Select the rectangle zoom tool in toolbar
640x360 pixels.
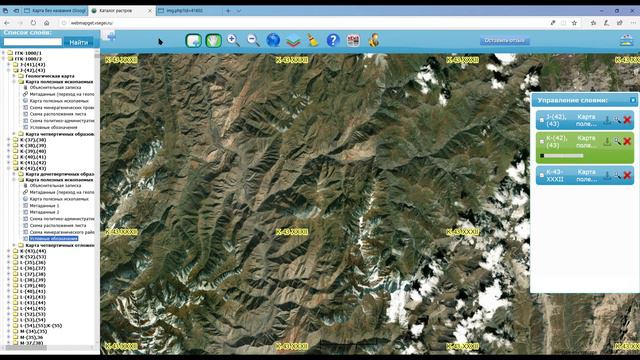[x=193, y=40]
